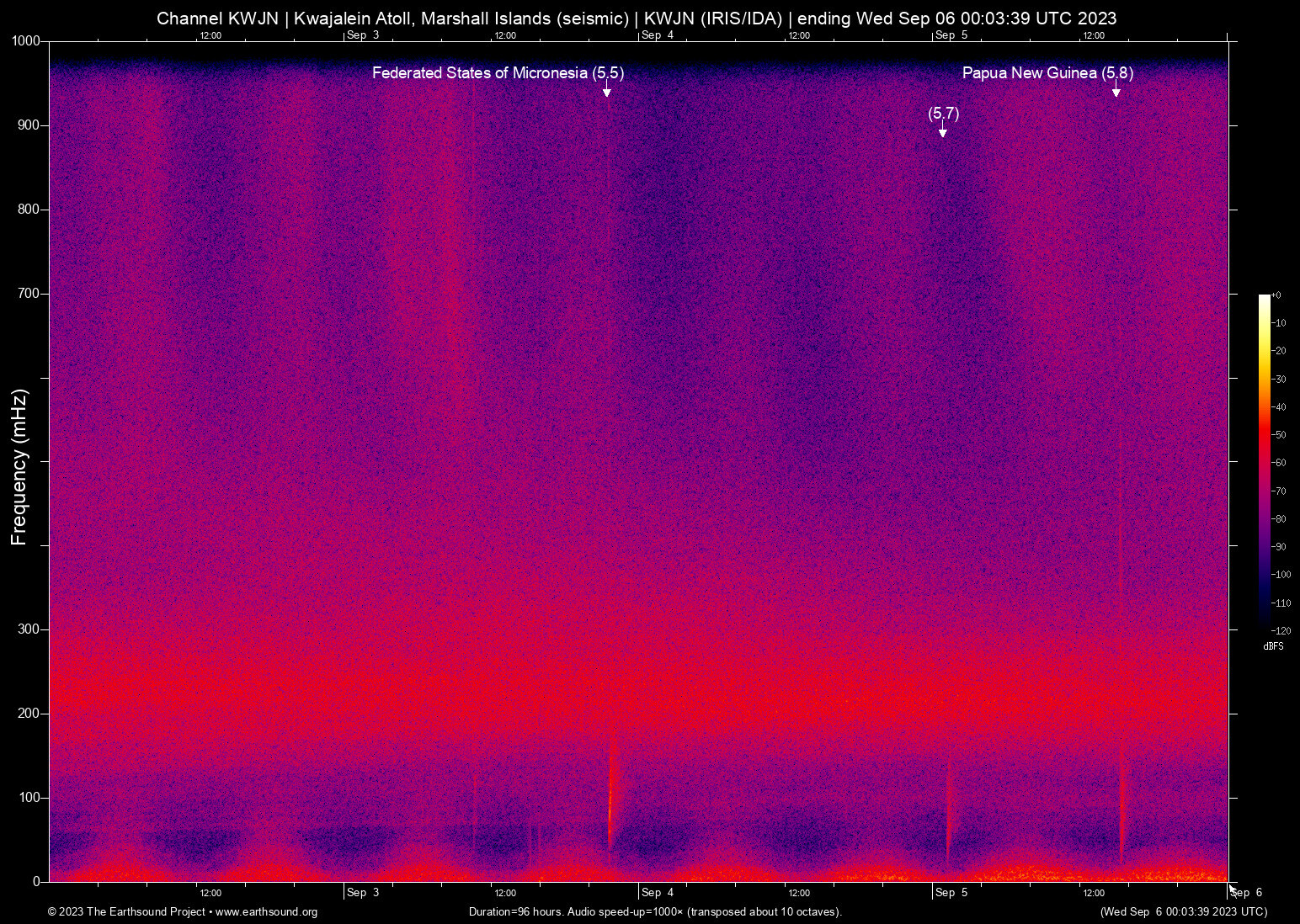The image size is (1300, 924).
Task: Click the '-90' color scale label
Action: tap(1279, 547)
